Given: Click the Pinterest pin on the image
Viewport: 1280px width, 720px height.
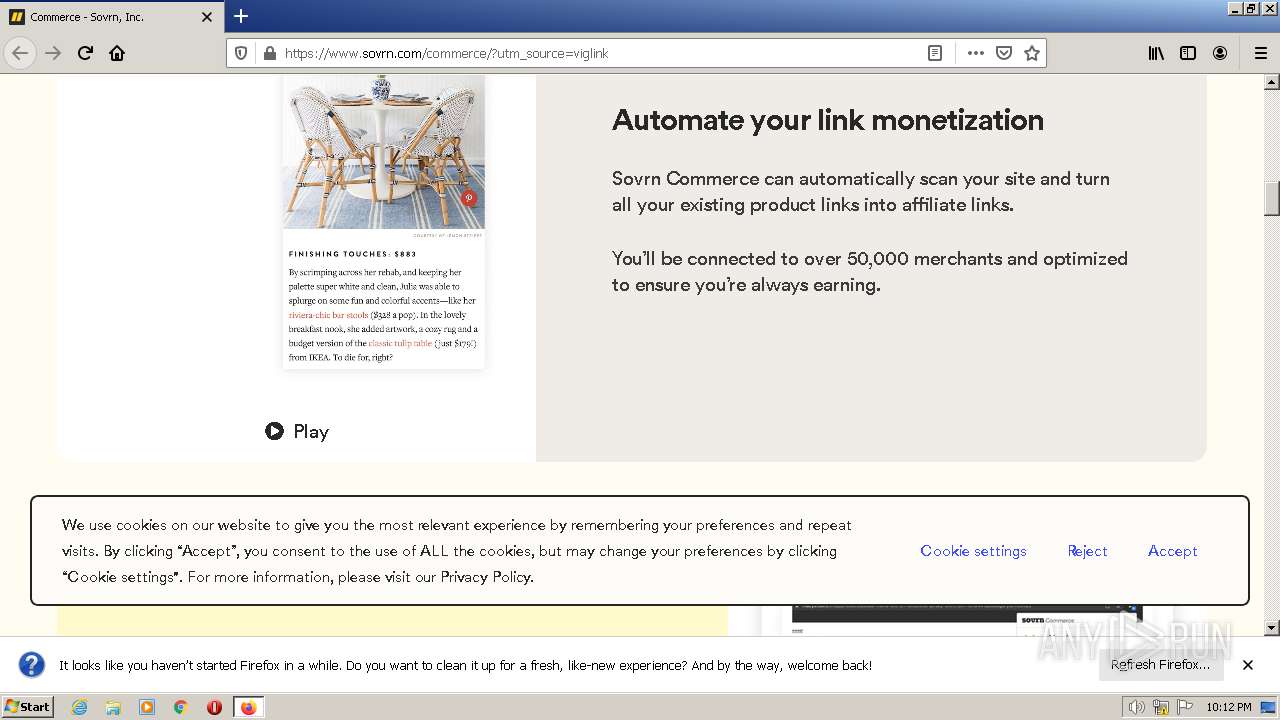Looking at the screenshot, I should [469, 198].
